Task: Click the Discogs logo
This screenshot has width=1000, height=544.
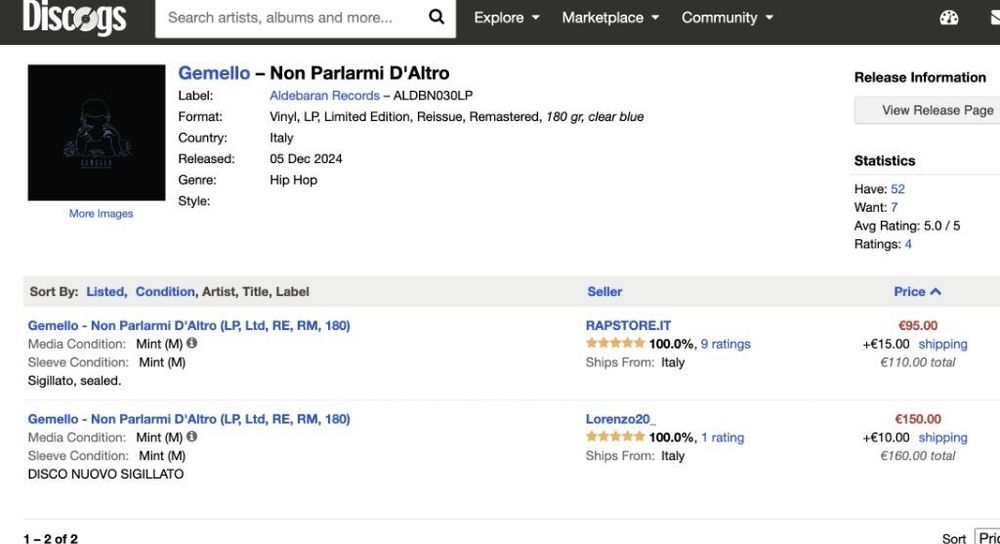Action: (75, 17)
